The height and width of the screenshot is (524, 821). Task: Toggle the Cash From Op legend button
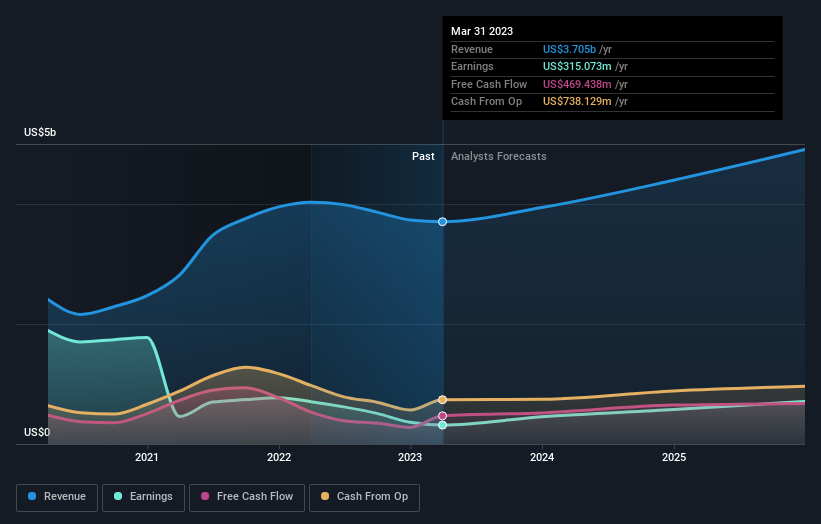pyautogui.click(x=364, y=497)
